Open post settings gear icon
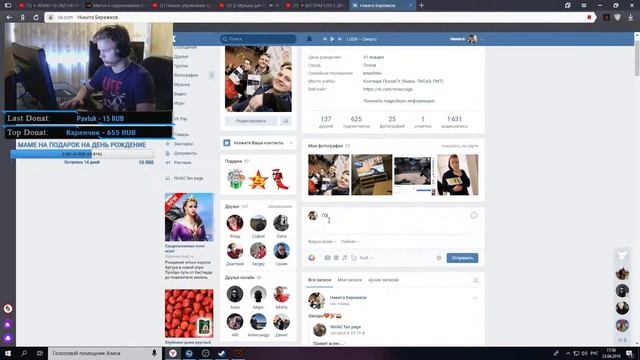Image resolution: width=640 pixels, height=360 pixels. (x=439, y=258)
